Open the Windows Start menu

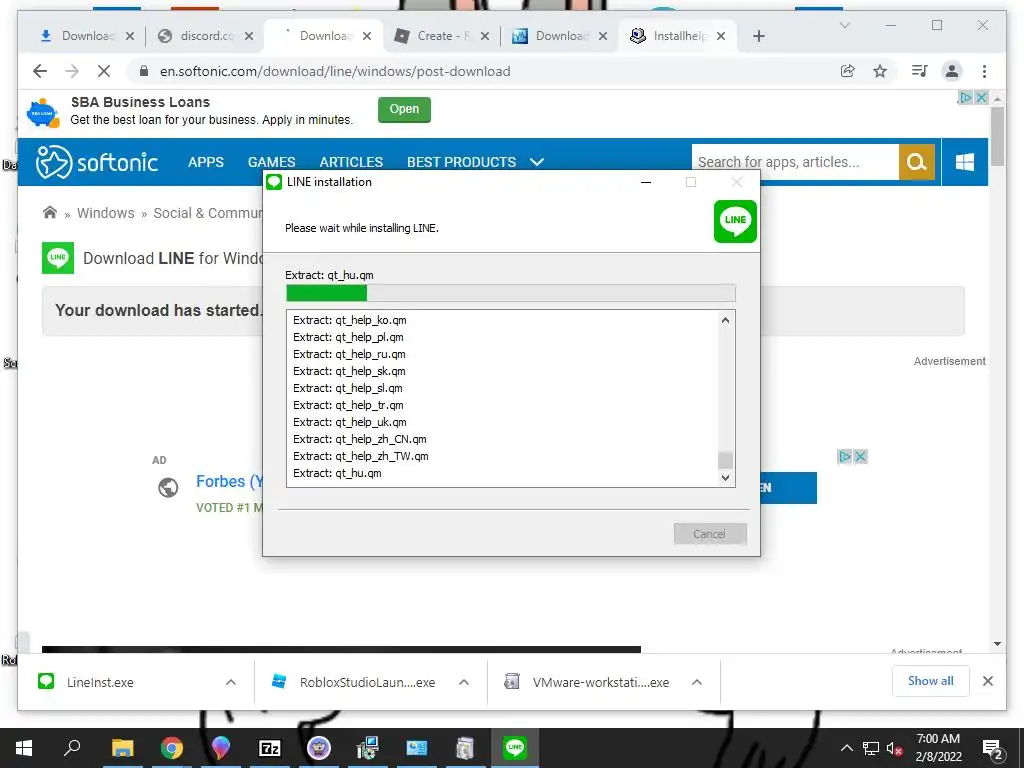pos(24,748)
